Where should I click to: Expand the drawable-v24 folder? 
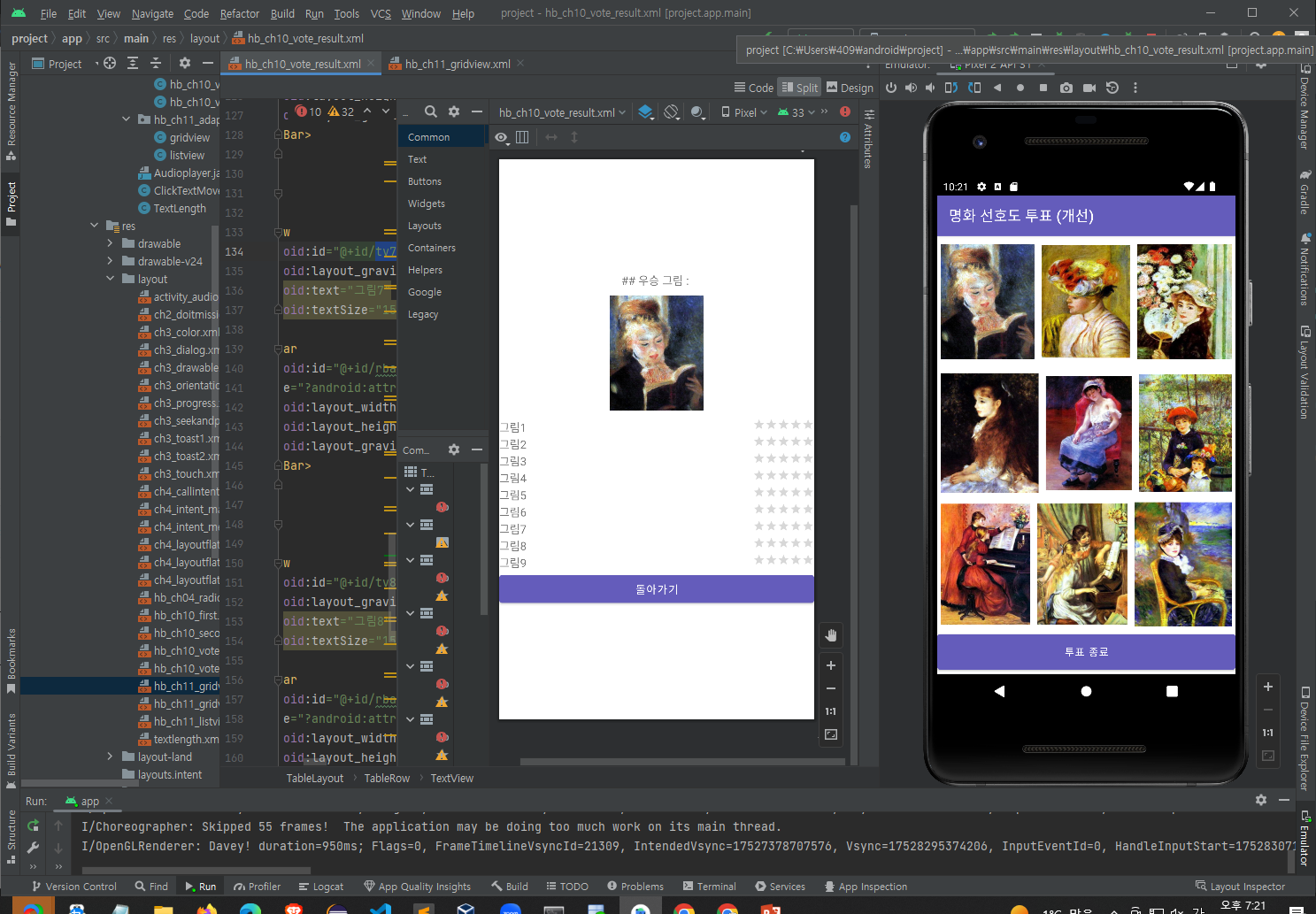110,261
